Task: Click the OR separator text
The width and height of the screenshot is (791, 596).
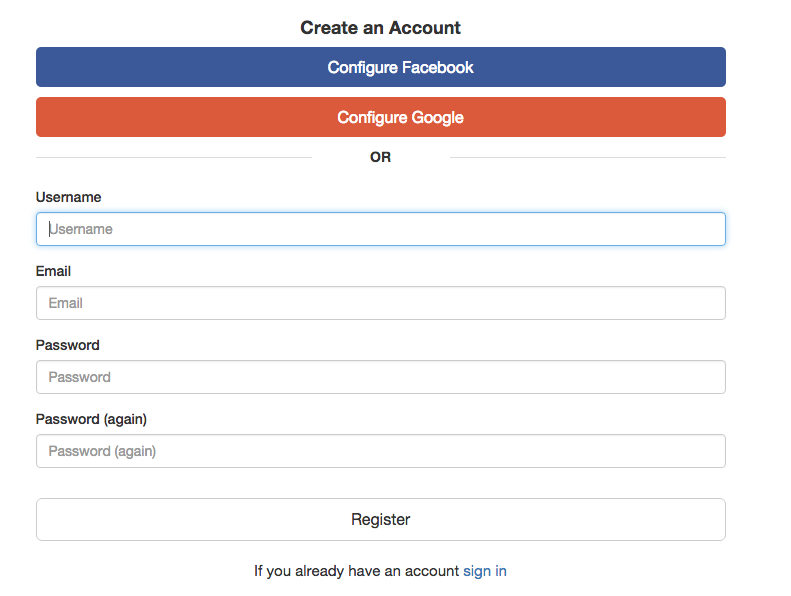Action: pyautogui.click(x=380, y=157)
